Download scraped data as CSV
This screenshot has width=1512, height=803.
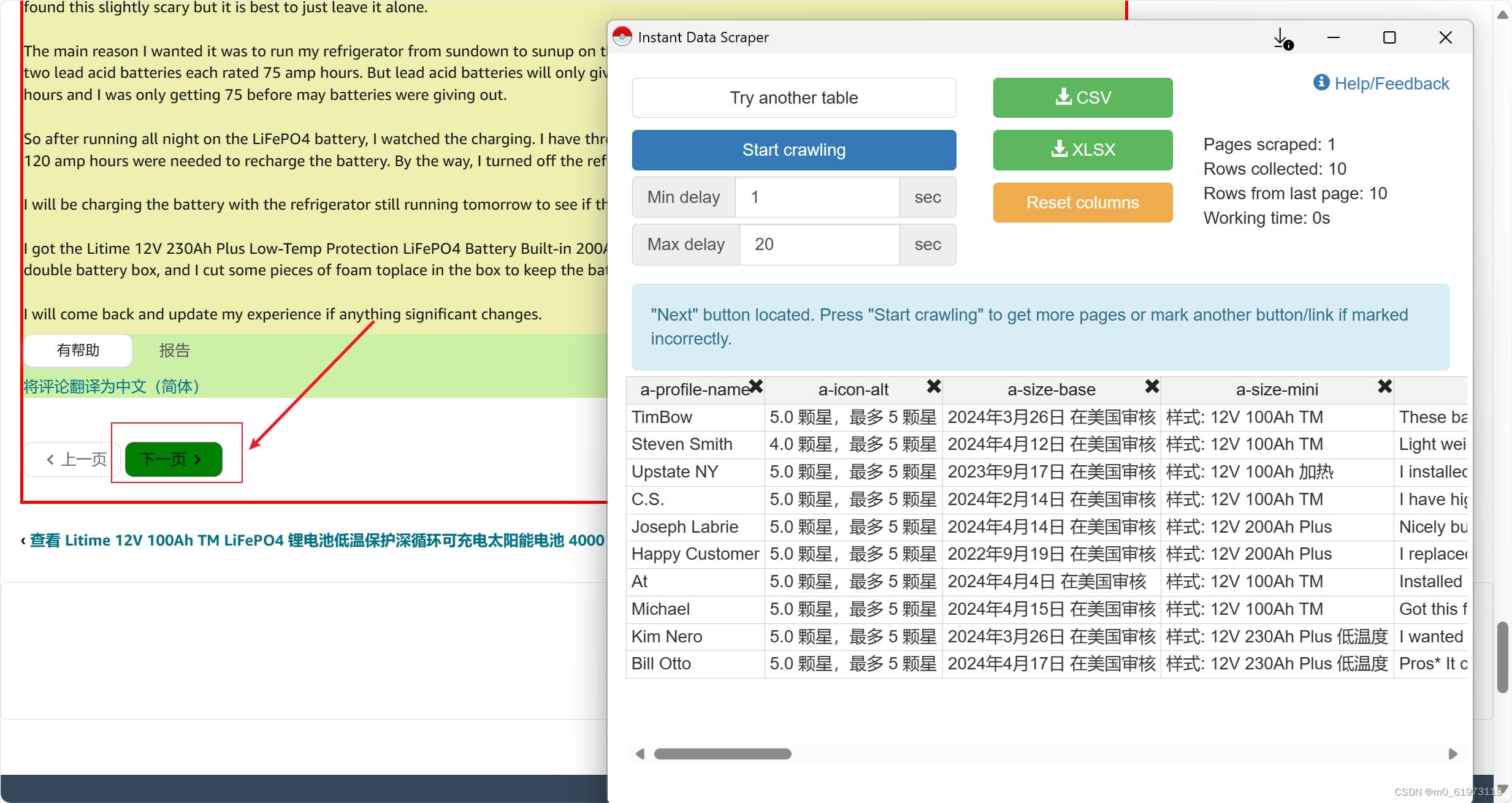(1082, 97)
